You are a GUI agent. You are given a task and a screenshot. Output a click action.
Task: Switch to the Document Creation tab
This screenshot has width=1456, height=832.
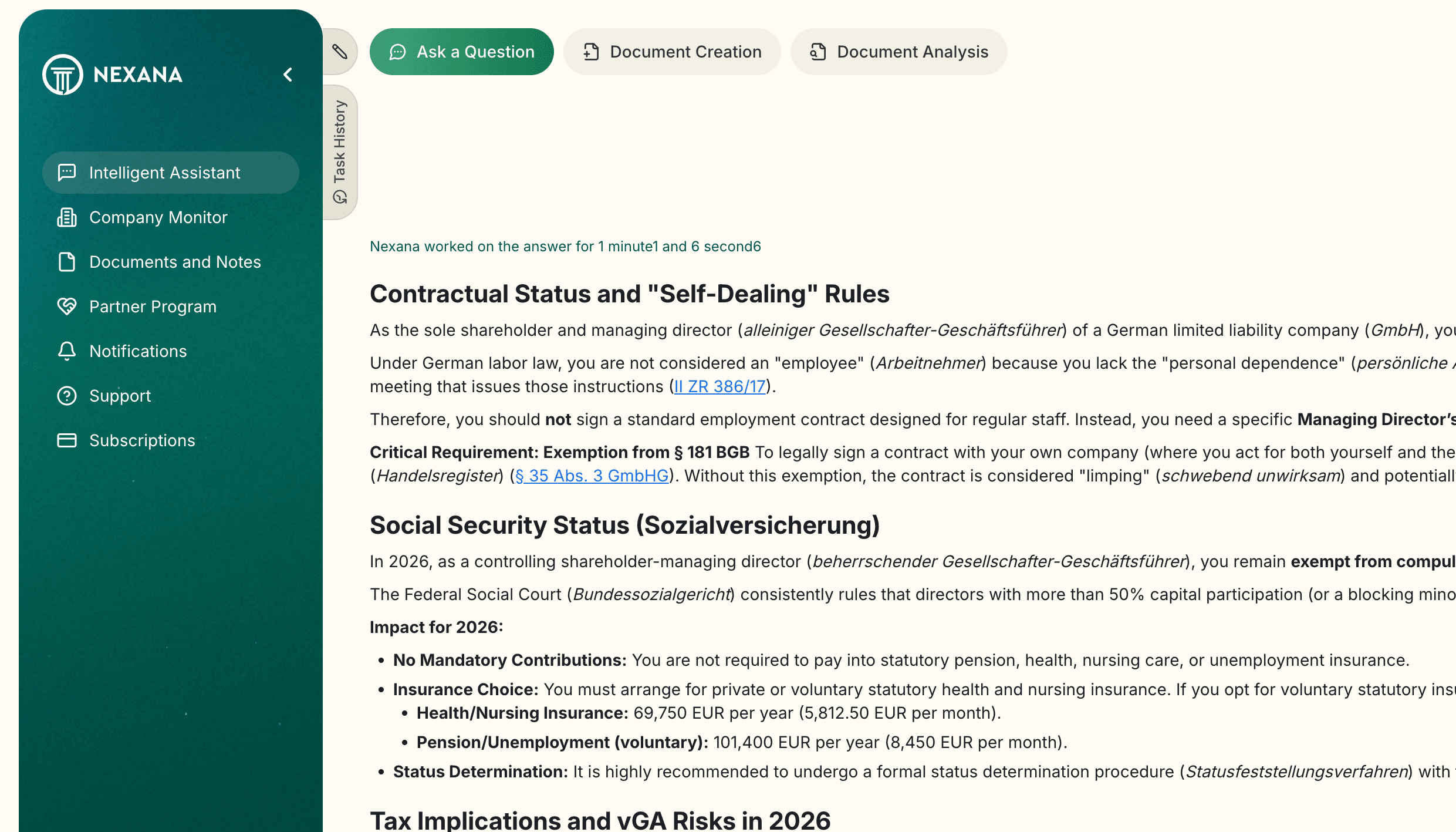(672, 52)
